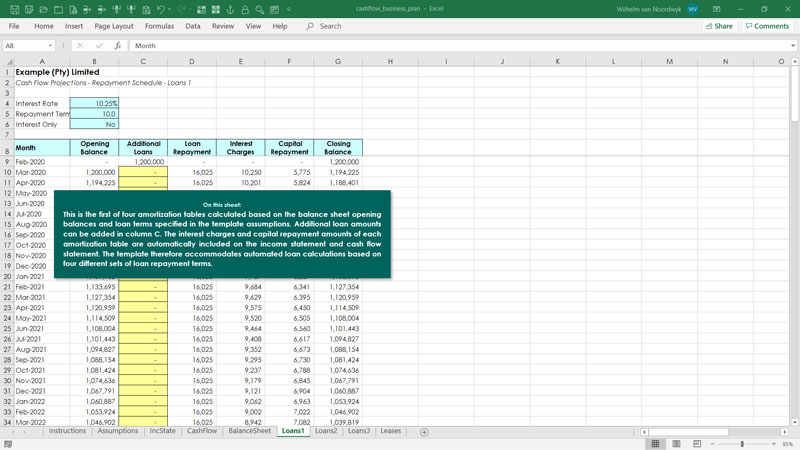Open the File menu
This screenshot has width=800, height=450.
click(x=14, y=26)
